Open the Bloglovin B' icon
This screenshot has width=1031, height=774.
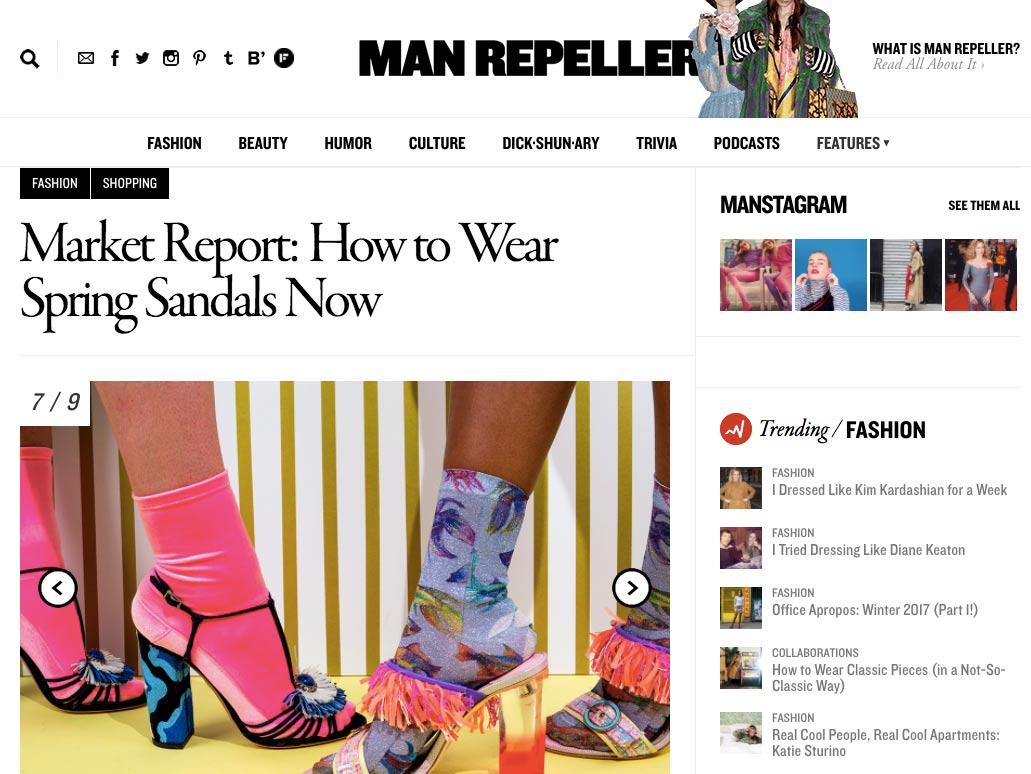click(256, 58)
